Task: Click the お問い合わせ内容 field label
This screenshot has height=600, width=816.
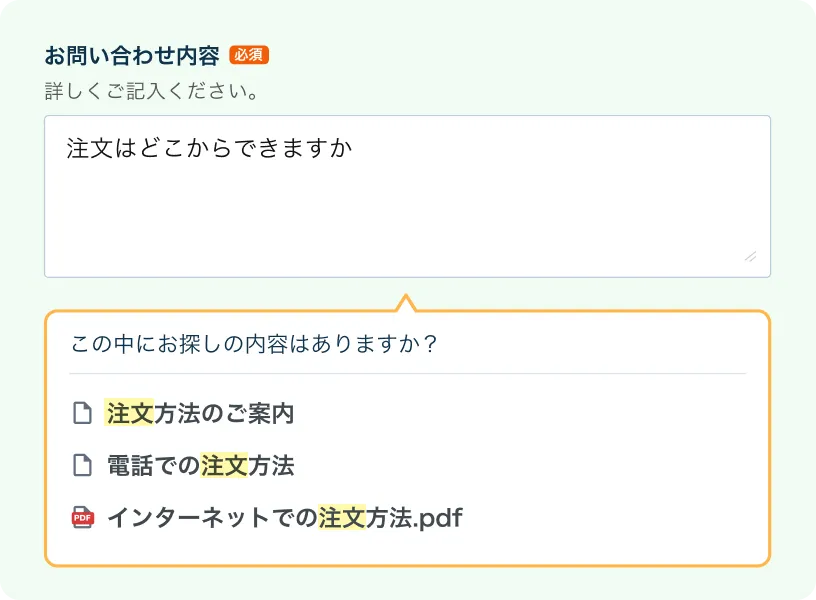Action: 132,55
